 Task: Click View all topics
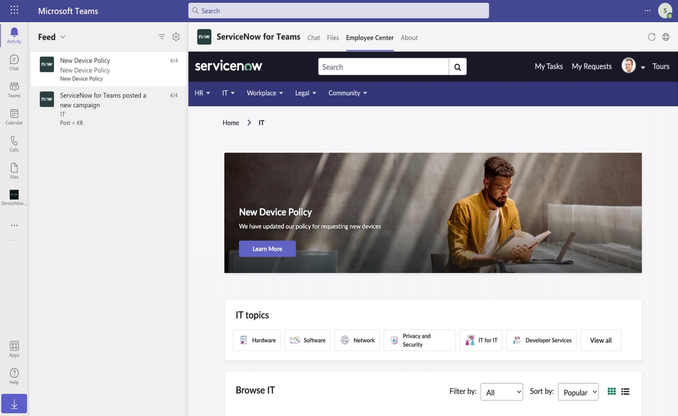pyautogui.click(x=601, y=340)
